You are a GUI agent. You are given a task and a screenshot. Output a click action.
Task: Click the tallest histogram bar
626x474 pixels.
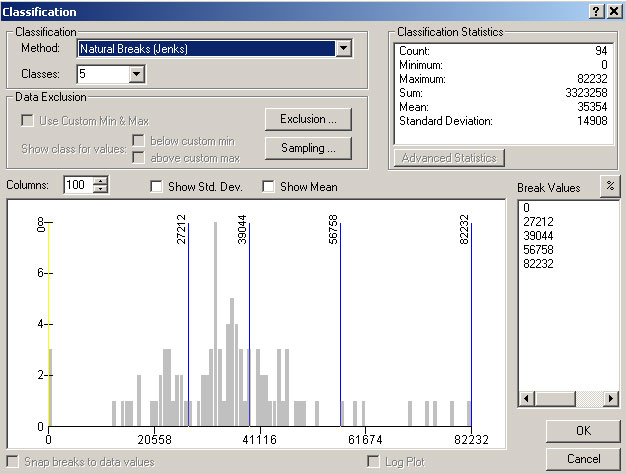point(216,324)
